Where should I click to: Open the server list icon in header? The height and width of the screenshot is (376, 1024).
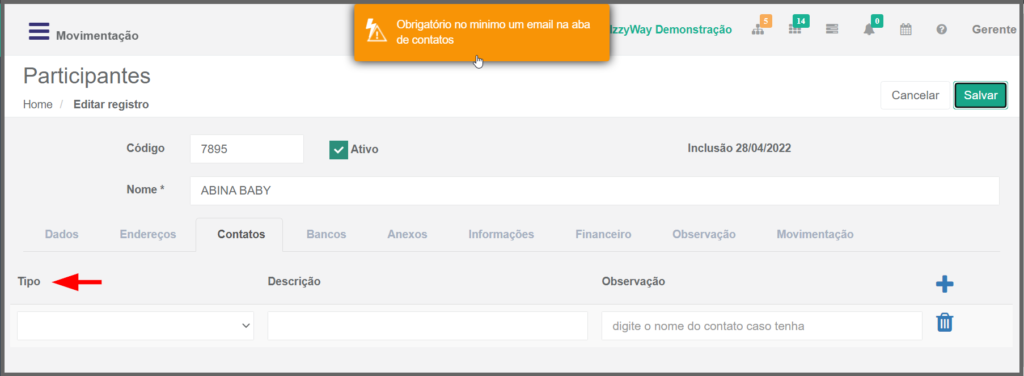(x=831, y=30)
